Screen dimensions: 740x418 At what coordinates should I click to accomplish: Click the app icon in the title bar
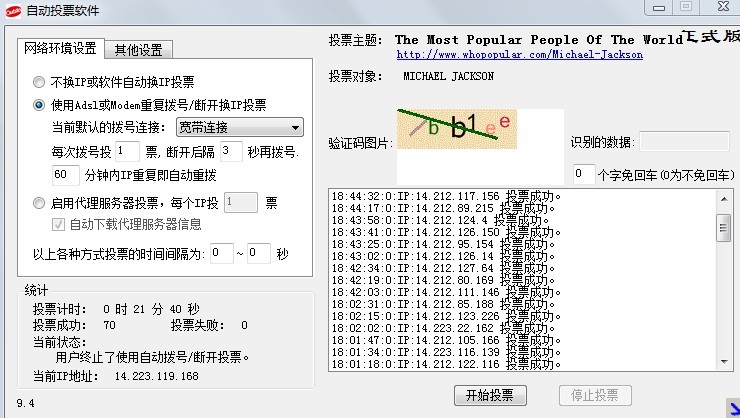[12, 9]
